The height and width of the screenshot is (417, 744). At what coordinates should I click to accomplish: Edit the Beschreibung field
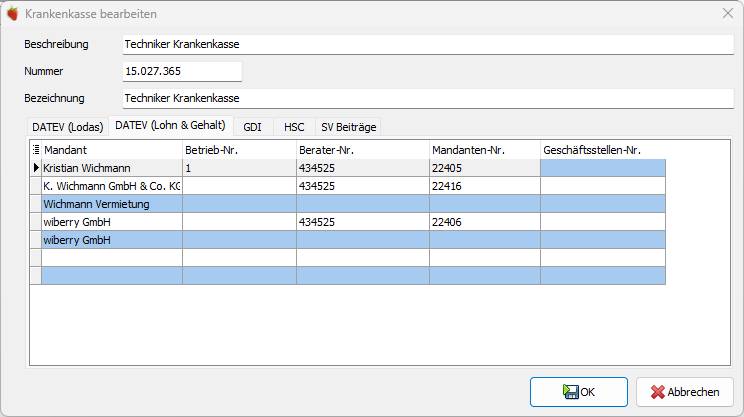(x=428, y=44)
